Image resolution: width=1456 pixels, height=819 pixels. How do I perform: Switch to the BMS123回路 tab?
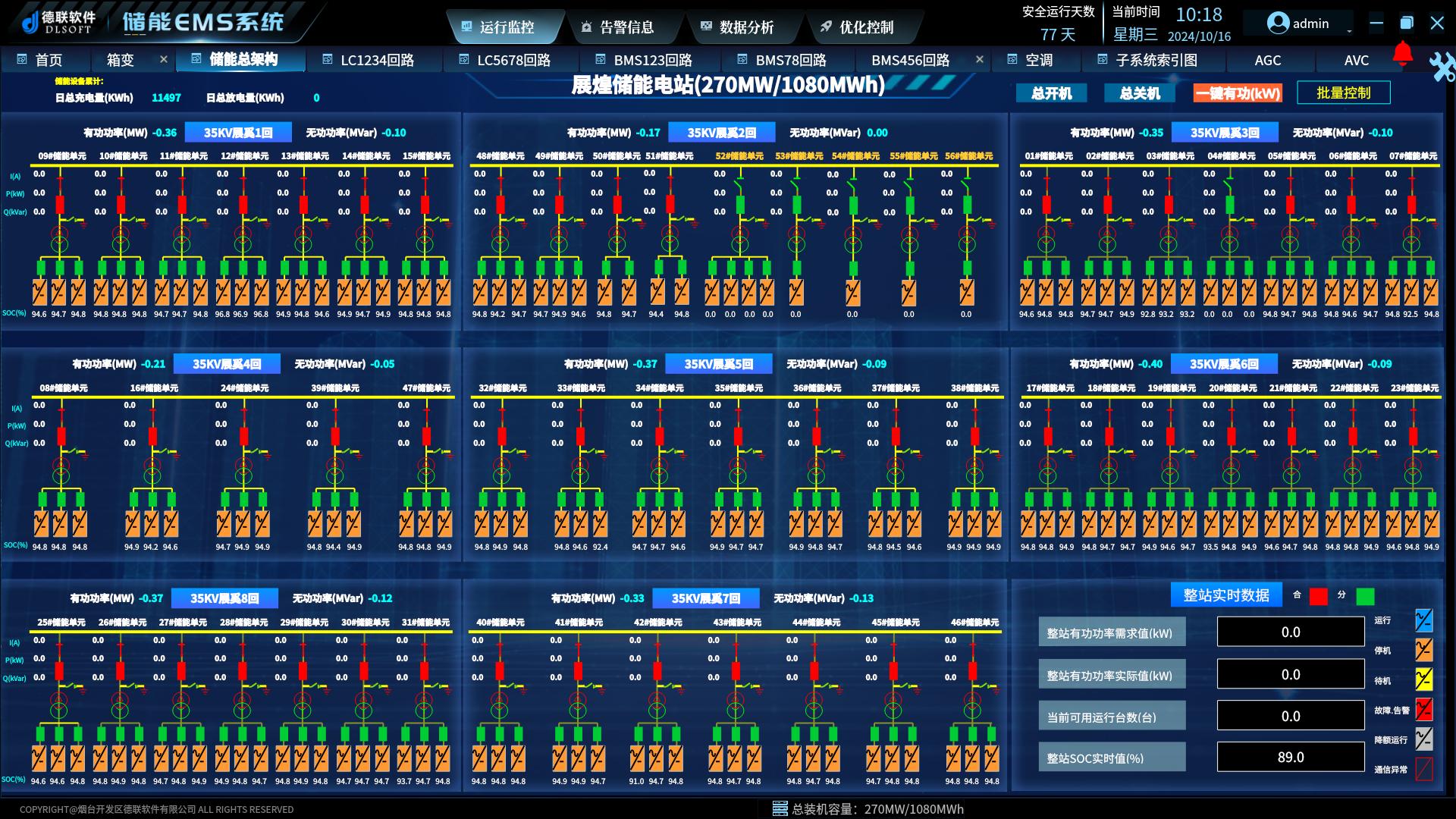(652, 60)
